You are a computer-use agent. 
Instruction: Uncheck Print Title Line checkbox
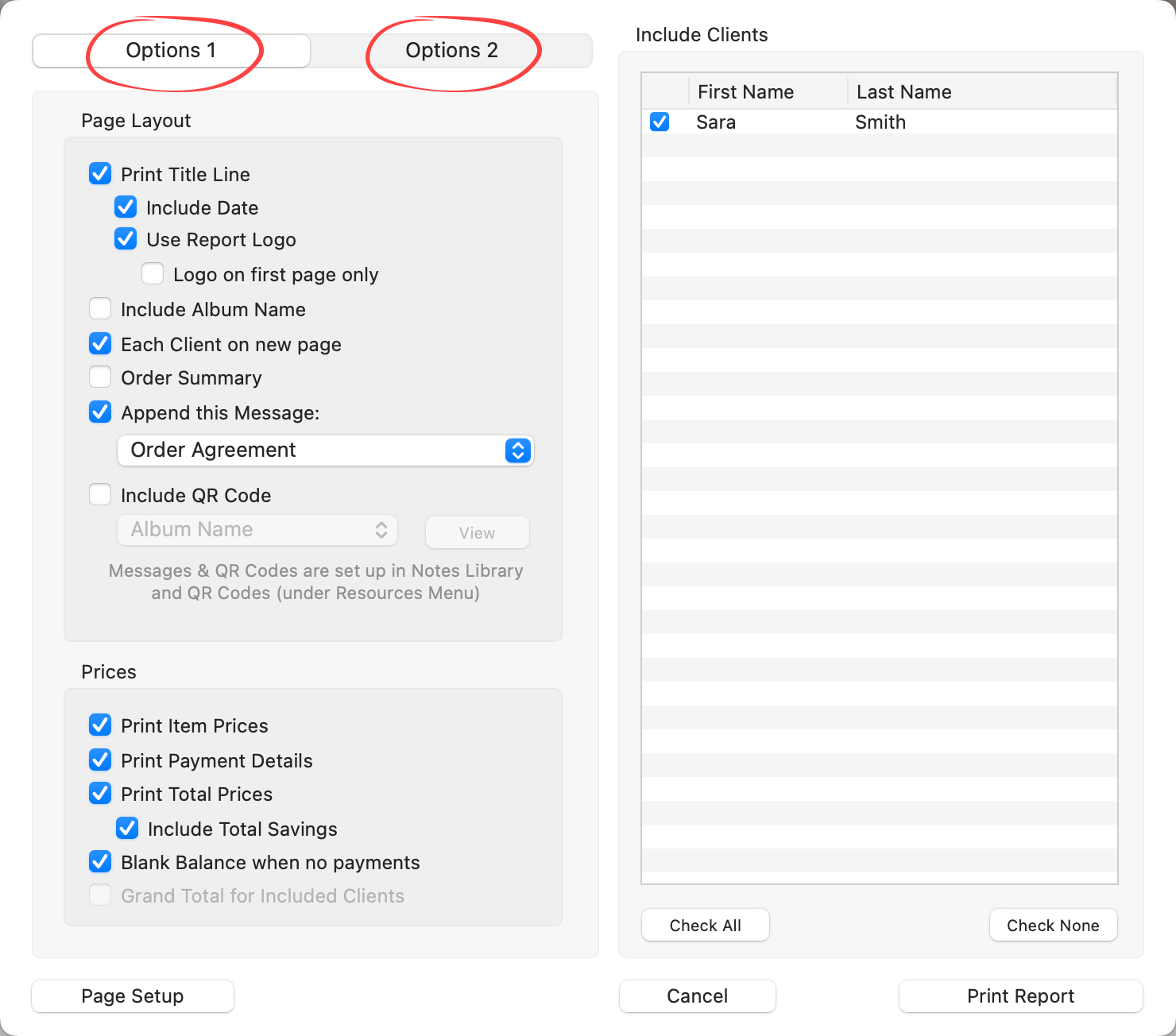pos(100,174)
